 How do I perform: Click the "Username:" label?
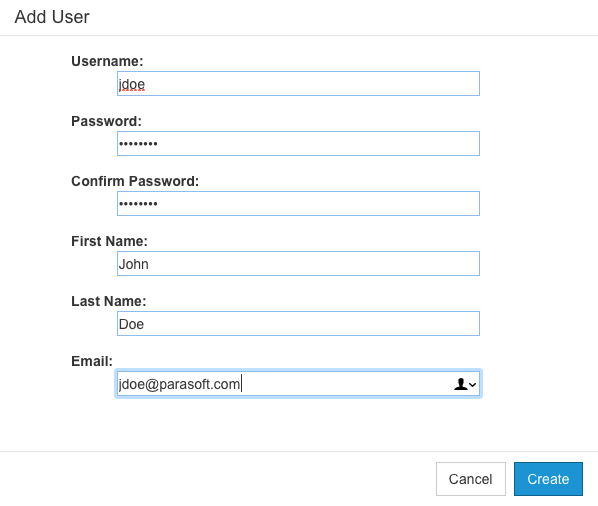pos(107,61)
